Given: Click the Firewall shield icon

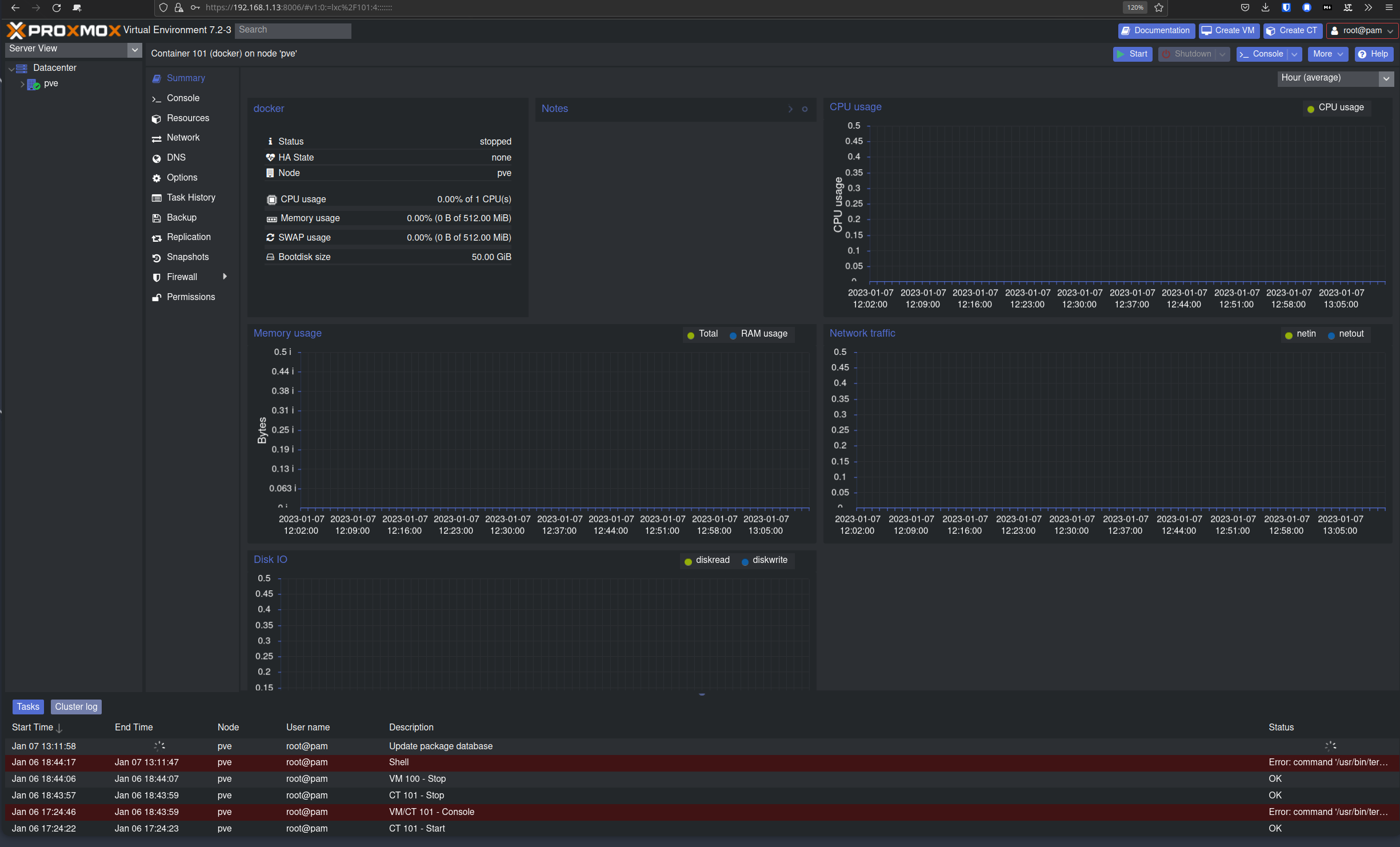Looking at the screenshot, I should [x=157, y=277].
